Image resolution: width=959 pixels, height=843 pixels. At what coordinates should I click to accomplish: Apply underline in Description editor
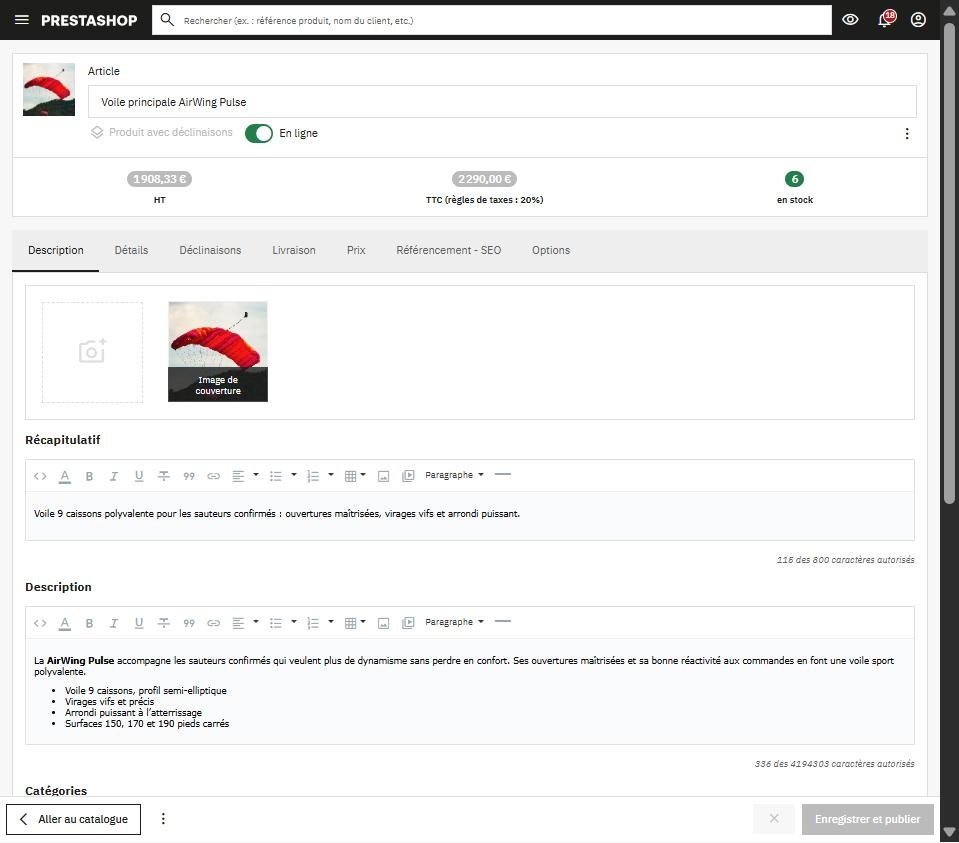(x=139, y=623)
